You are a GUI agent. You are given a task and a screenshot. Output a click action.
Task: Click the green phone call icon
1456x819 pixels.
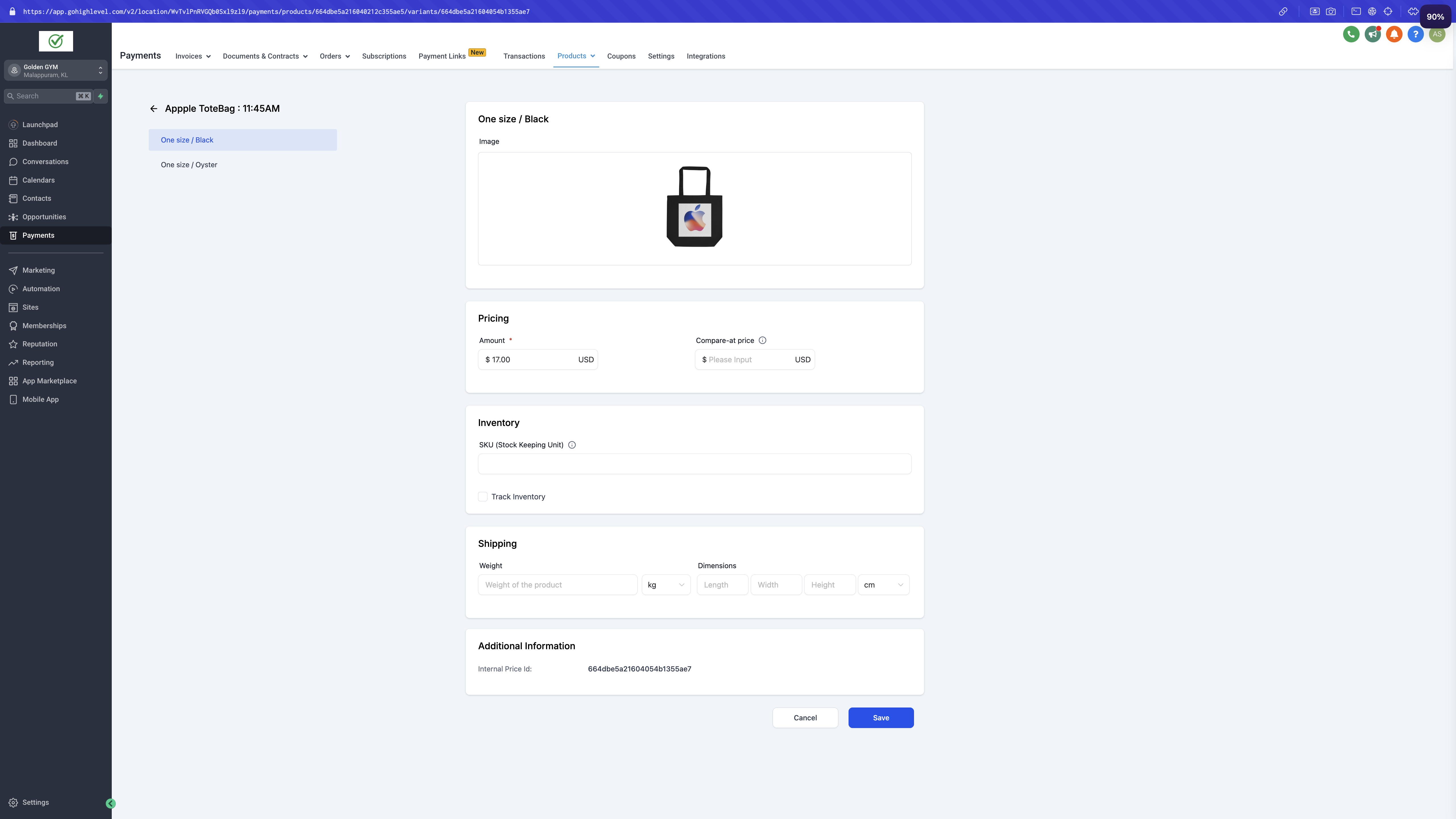(x=1351, y=34)
